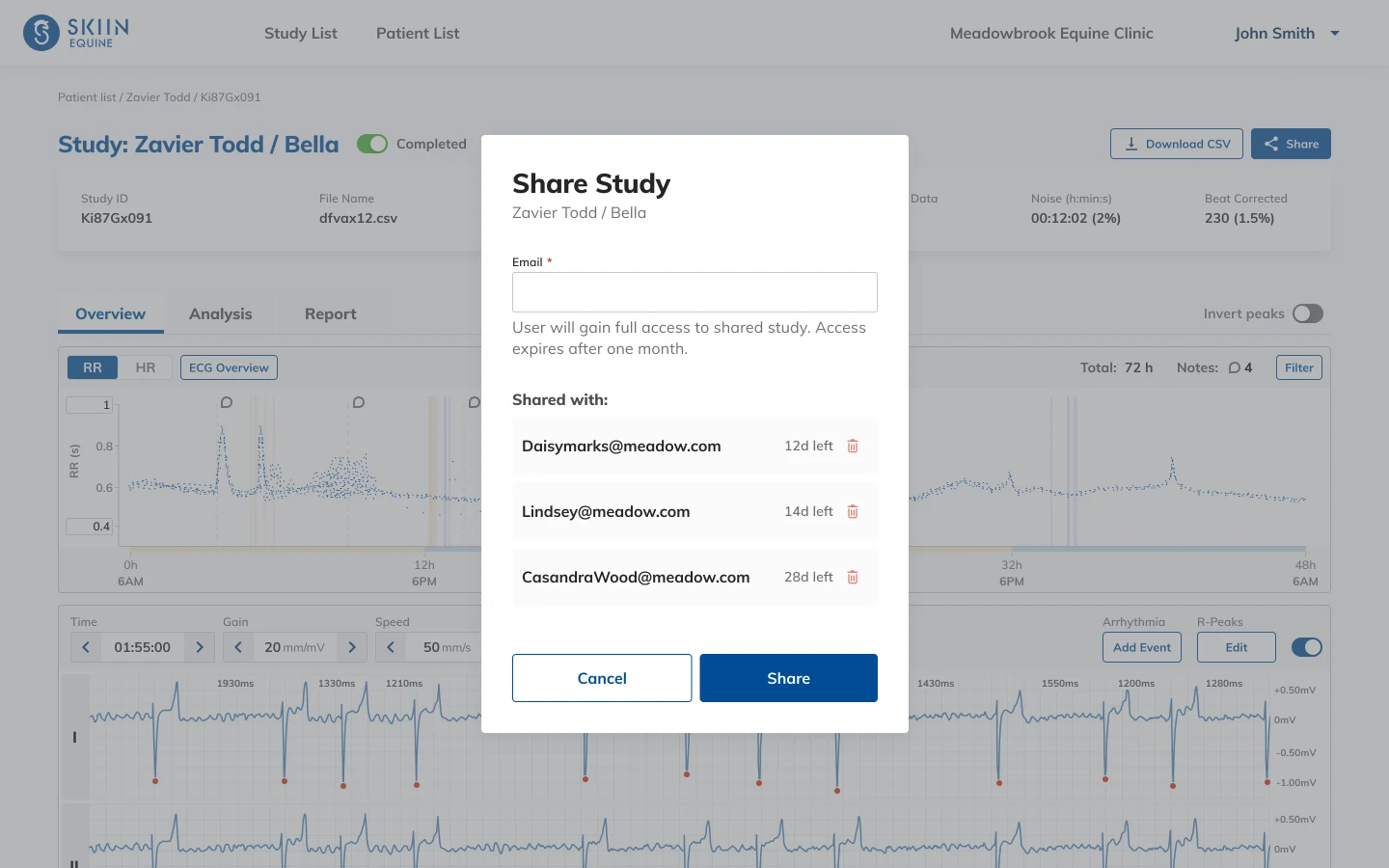Open the Overview tab
1389x868 pixels.
coord(111,314)
